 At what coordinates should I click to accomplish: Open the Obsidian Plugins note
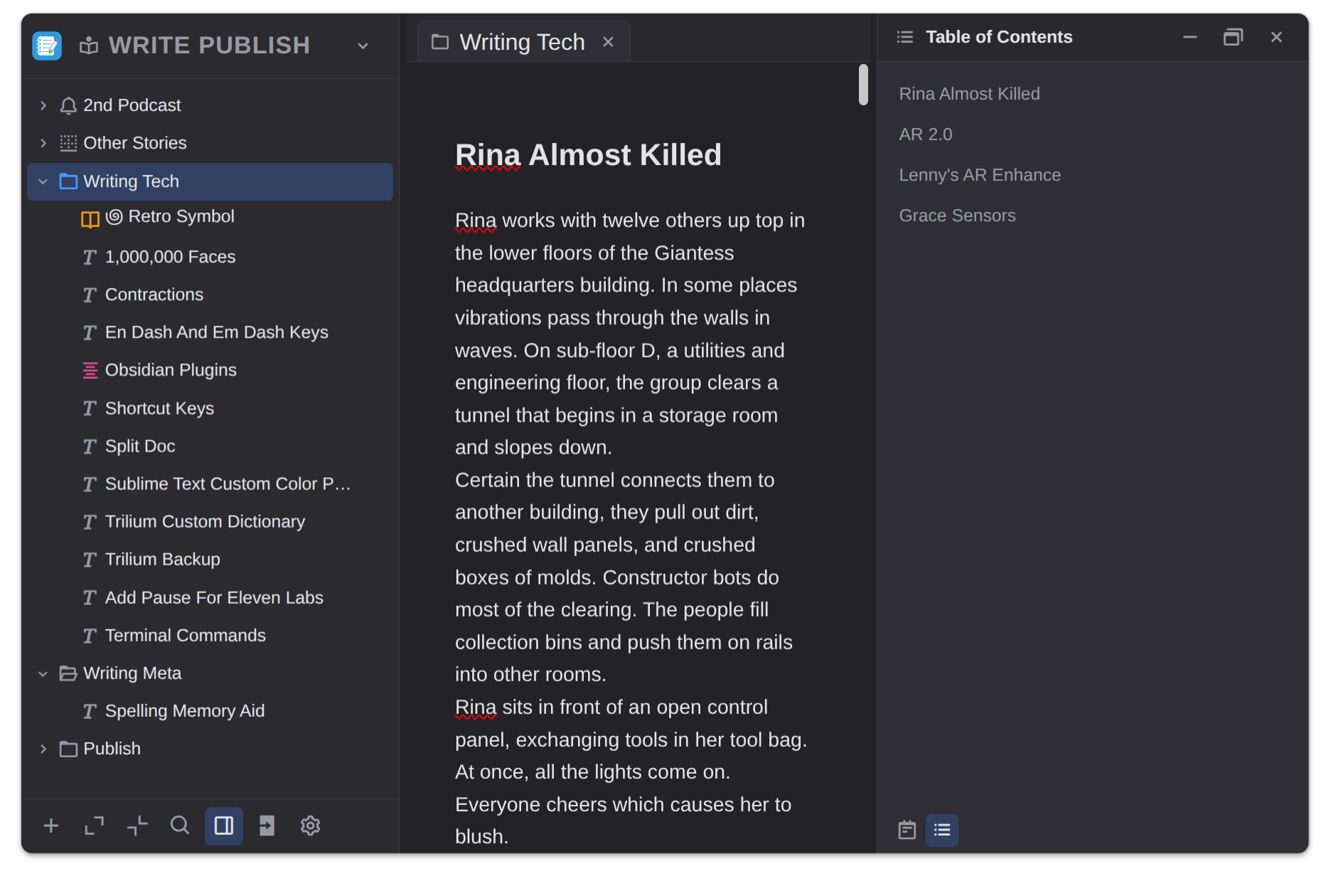(171, 370)
